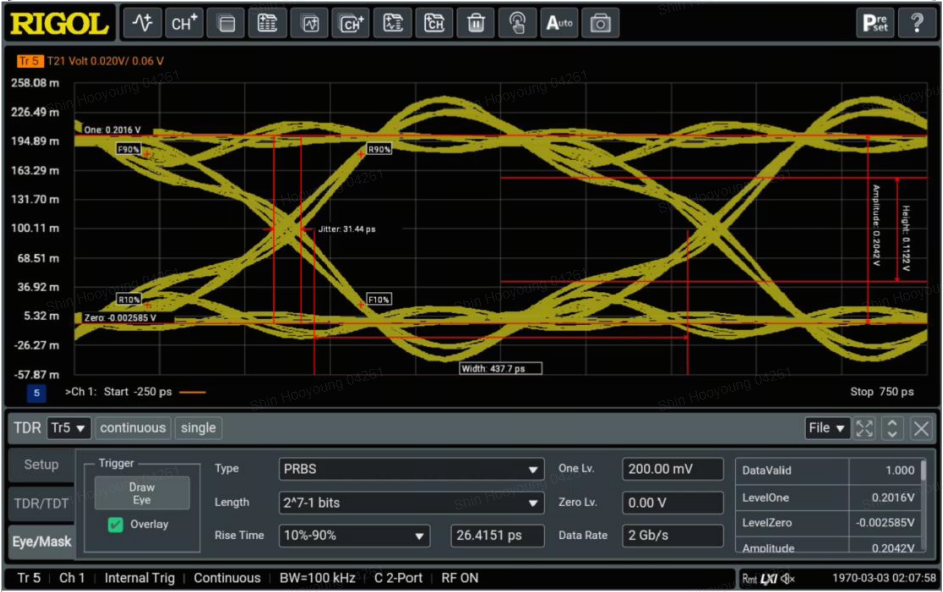Click the blue trace 5 marker by the plot
This screenshot has width=943, height=592.
pyautogui.click(x=37, y=393)
